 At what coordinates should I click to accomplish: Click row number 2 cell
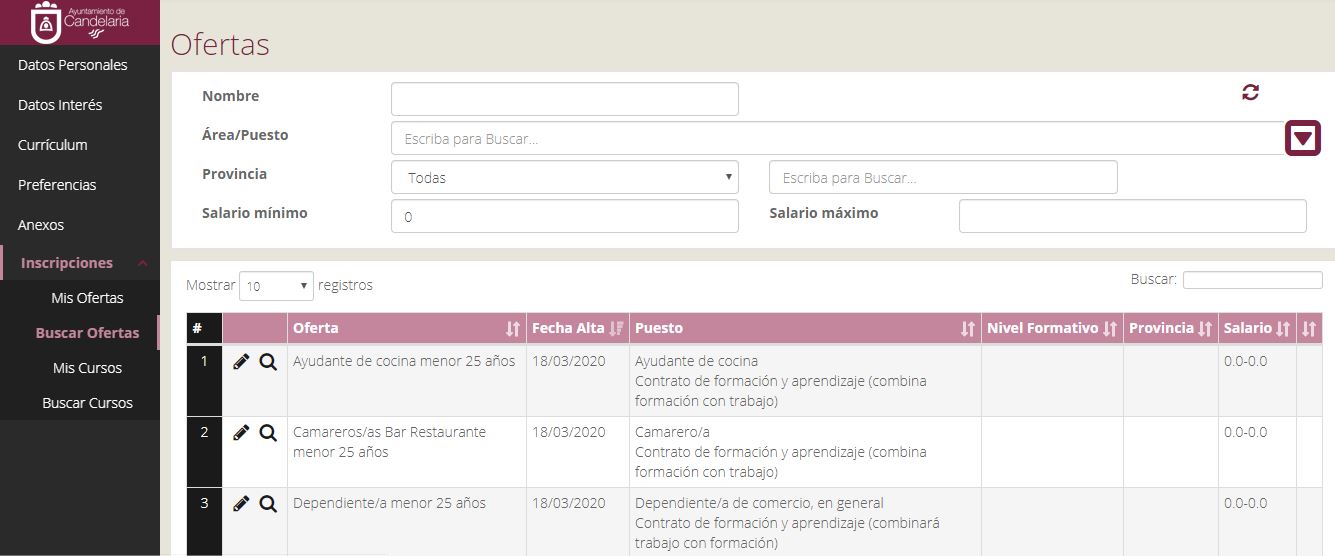click(x=204, y=452)
